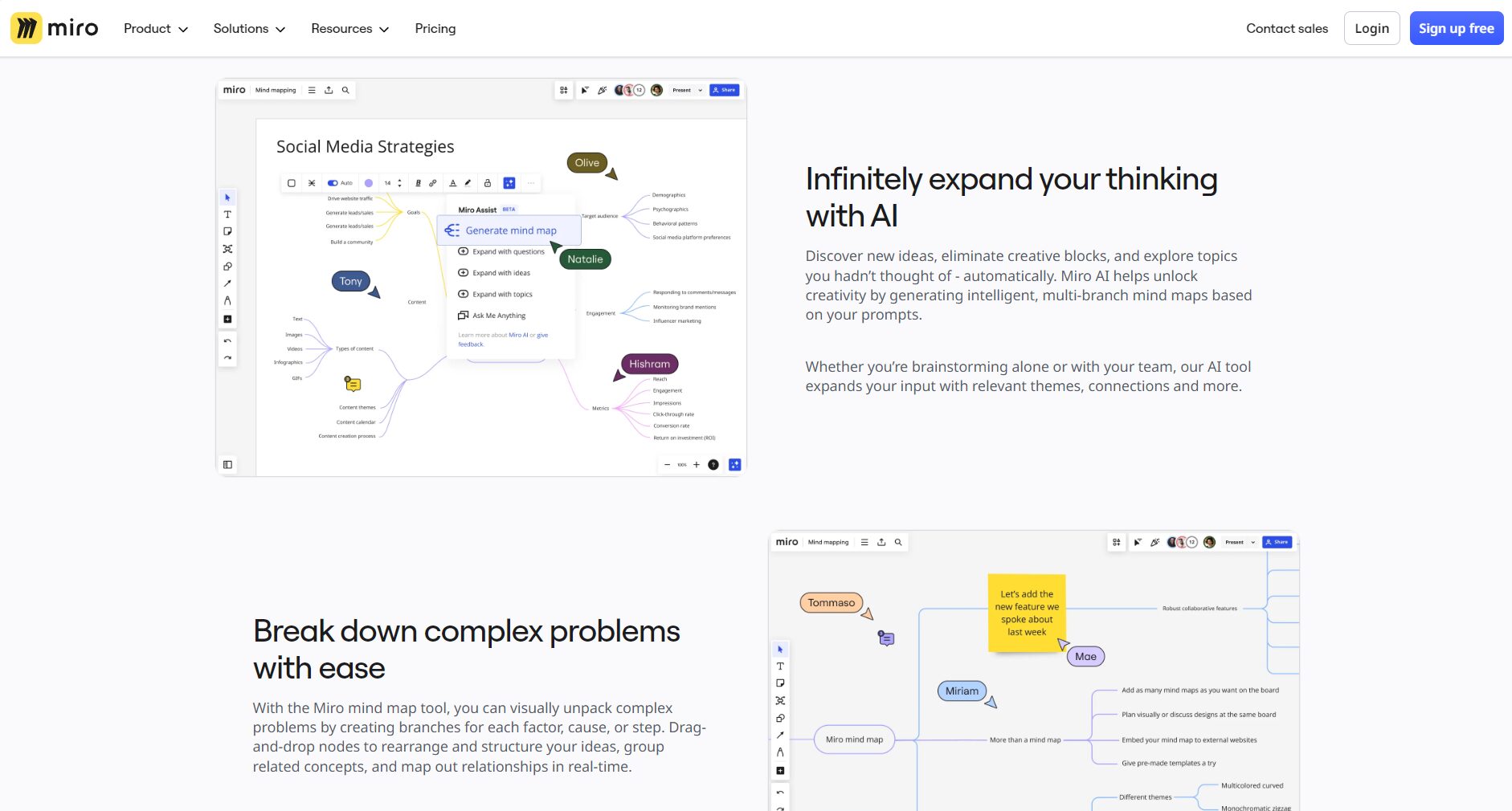
Task: Click the Miro AI sparkle icon in formatting toolbar
Action: [509, 183]
